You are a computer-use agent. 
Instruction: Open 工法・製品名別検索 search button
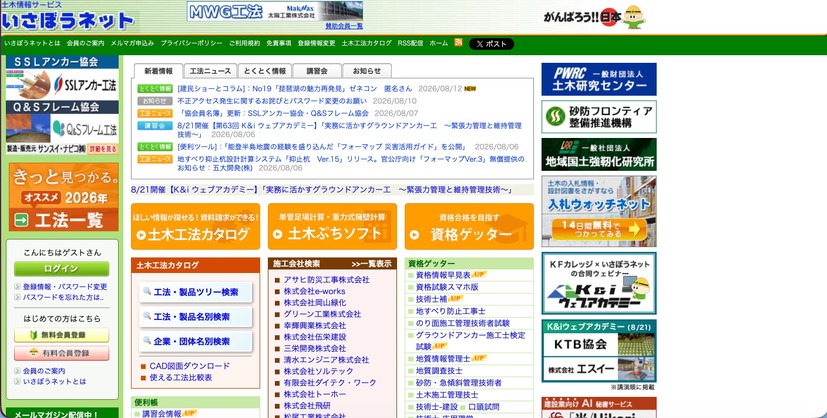click(x=196, y=317)
